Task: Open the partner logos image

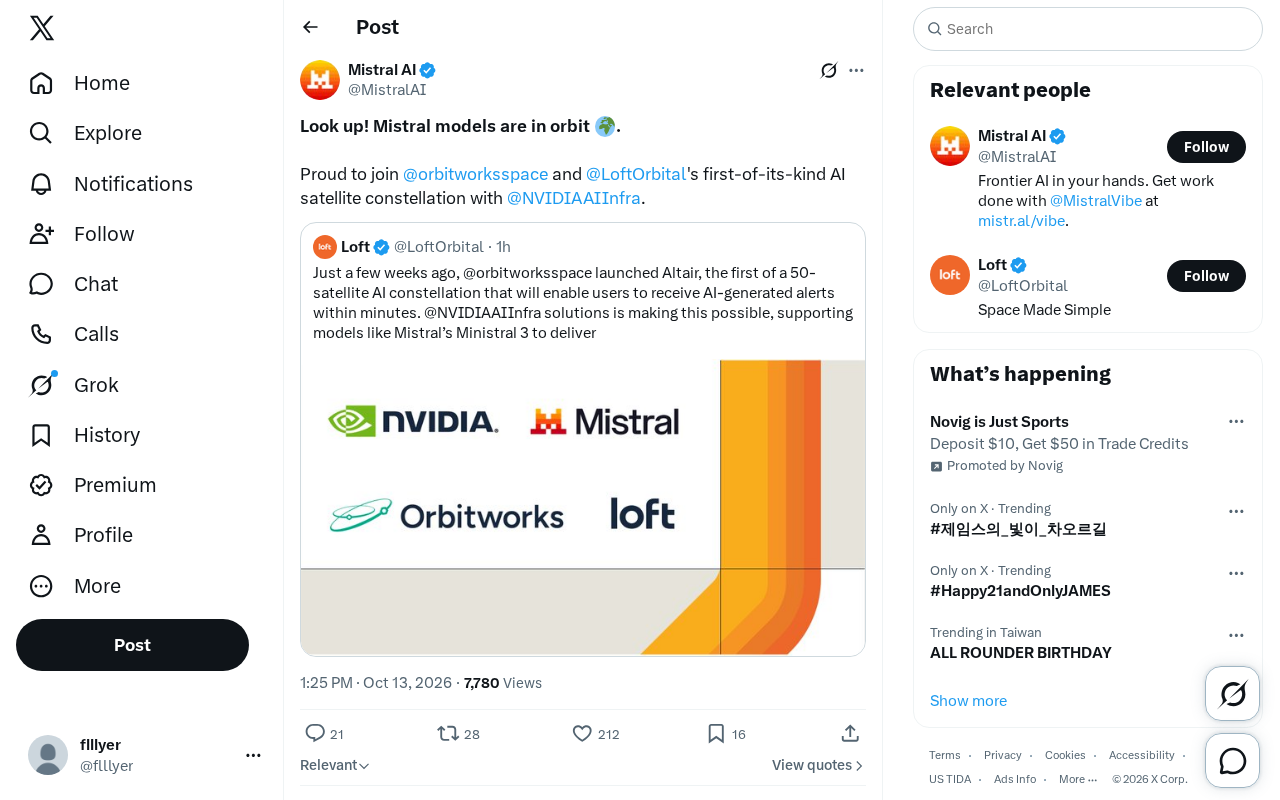Action: click(583, 507)
